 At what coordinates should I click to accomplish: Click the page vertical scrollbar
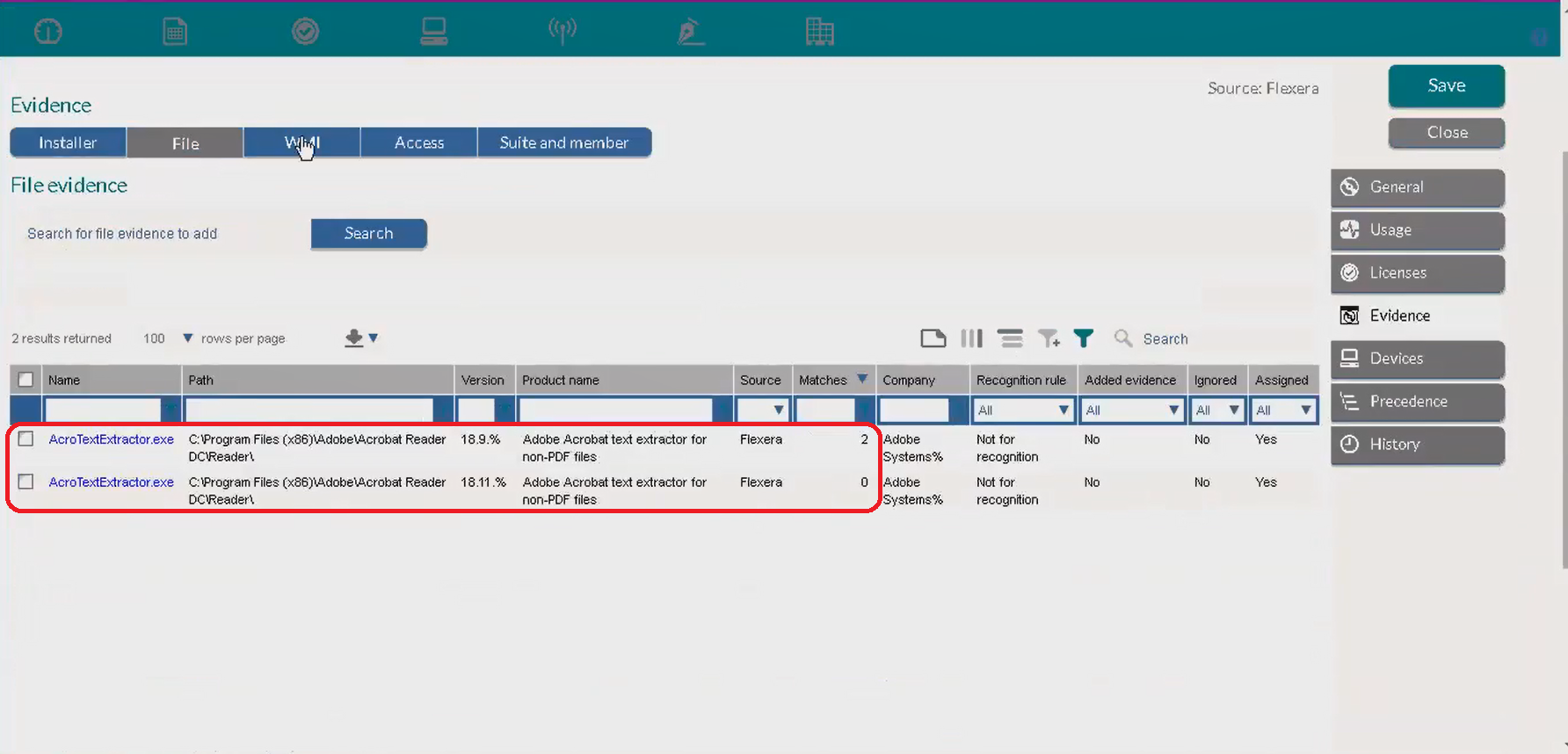click(1564, 360)
